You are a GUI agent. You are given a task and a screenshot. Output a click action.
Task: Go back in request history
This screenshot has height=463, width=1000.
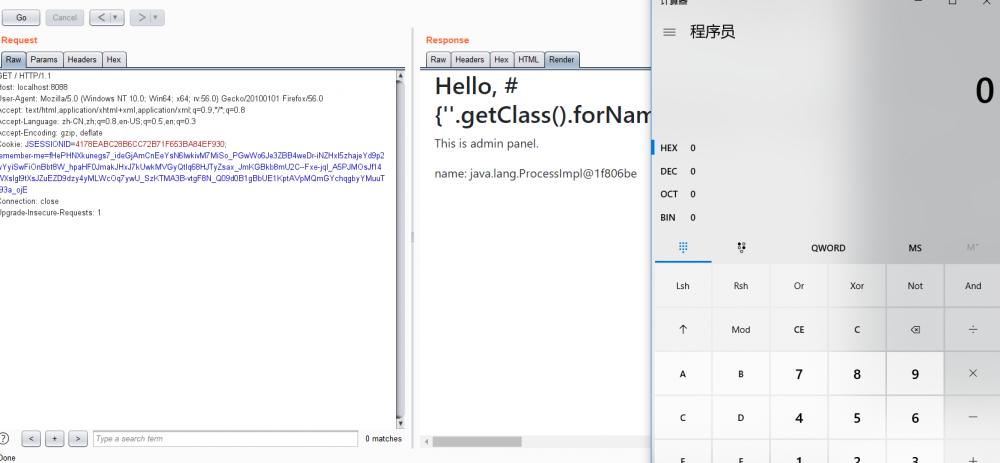[101, 18]
